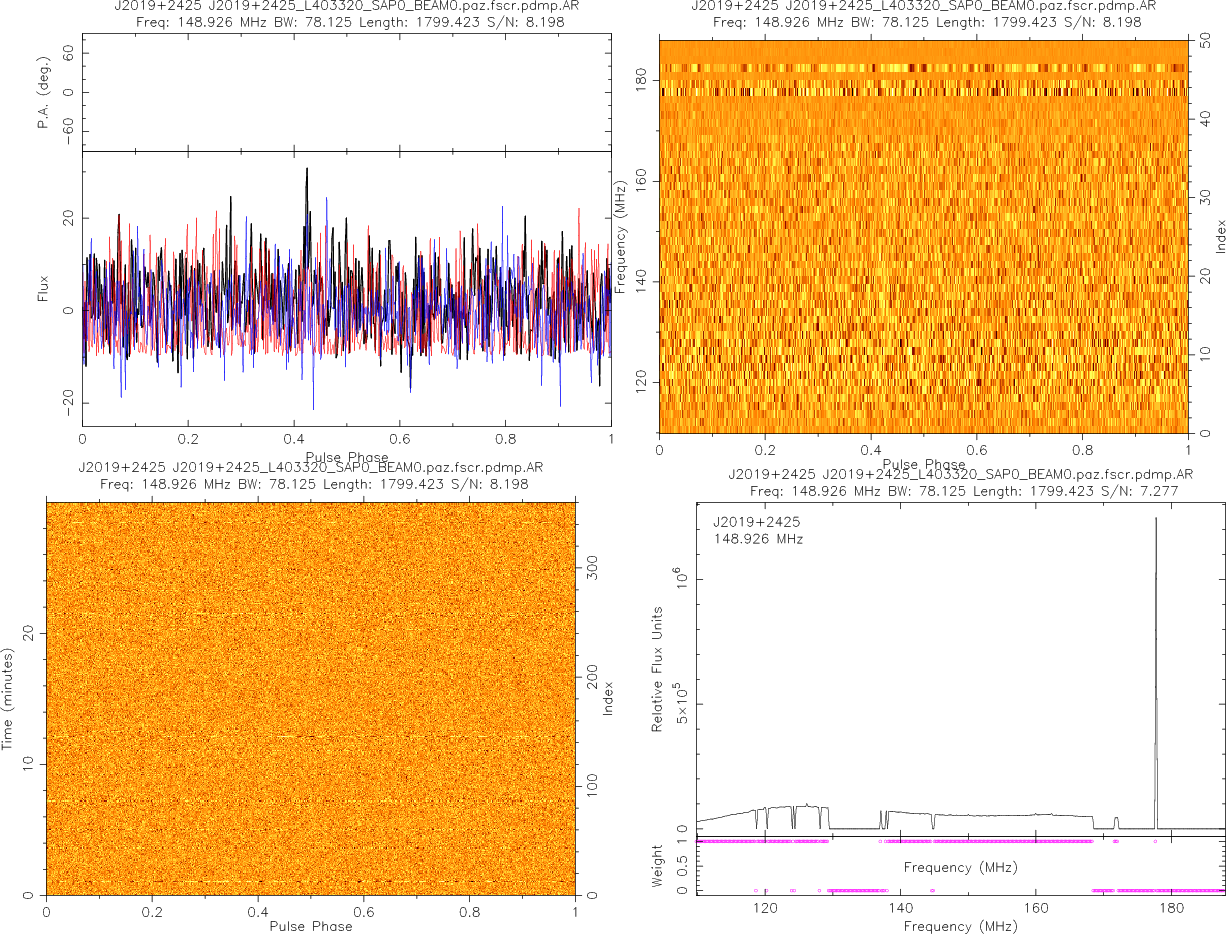The height and width of the screenshot is (935, 1226).
Task: Click the bottom Frequency (MHz) label under the weight panel
Action: coord(960,926)
